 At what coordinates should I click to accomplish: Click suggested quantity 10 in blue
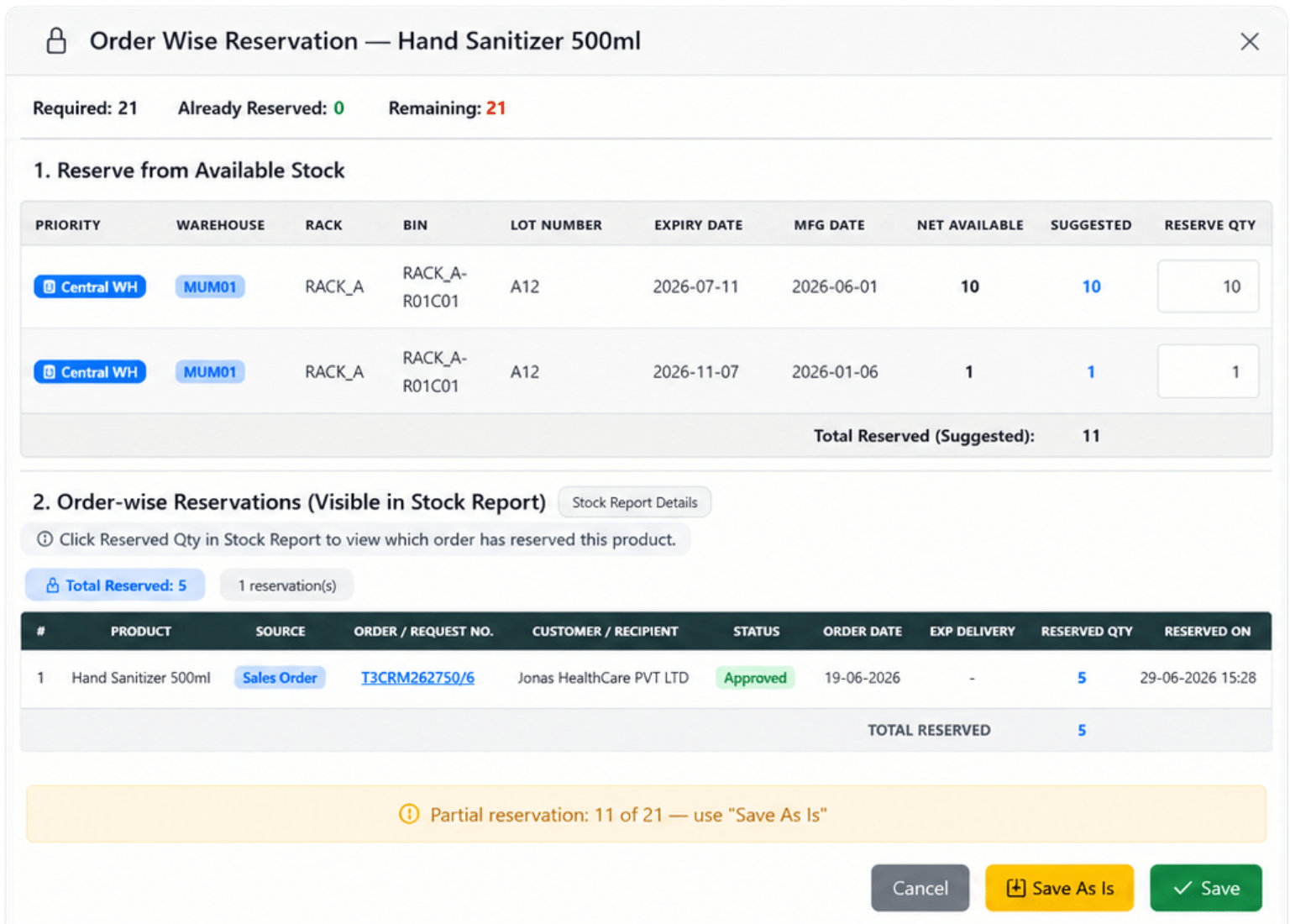click(1091, 286)
